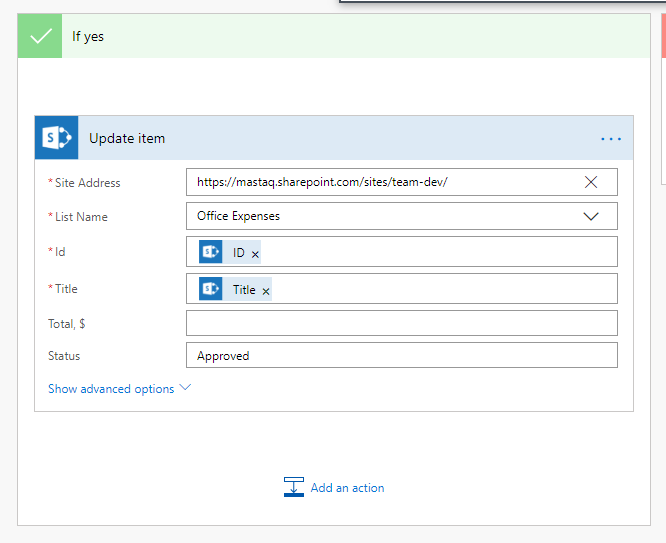Clear the Site Address using the X icon
Screen dimensions: 666x543
pyautogui.click(x=591, y=182)
